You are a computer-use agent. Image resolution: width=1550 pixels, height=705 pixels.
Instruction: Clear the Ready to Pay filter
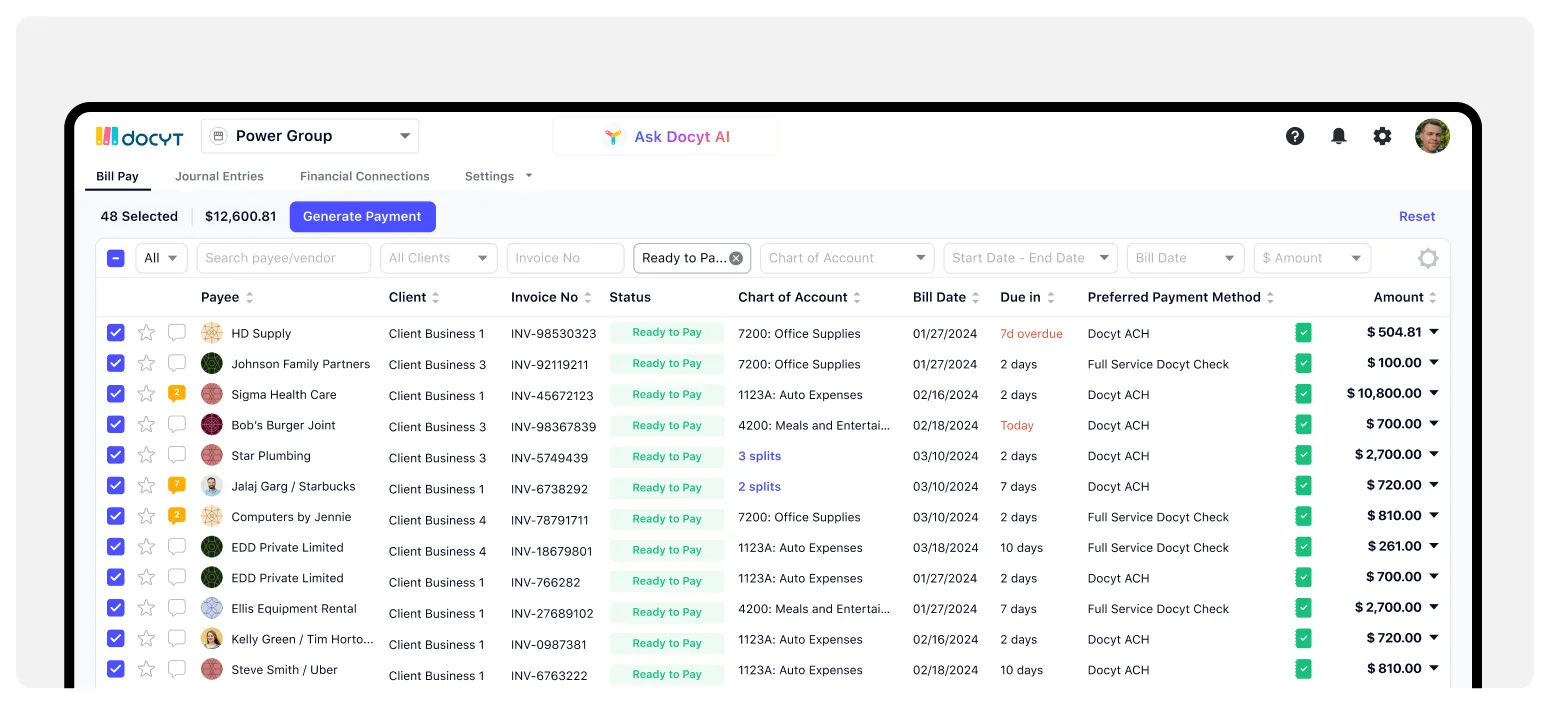tap(736, 258)
